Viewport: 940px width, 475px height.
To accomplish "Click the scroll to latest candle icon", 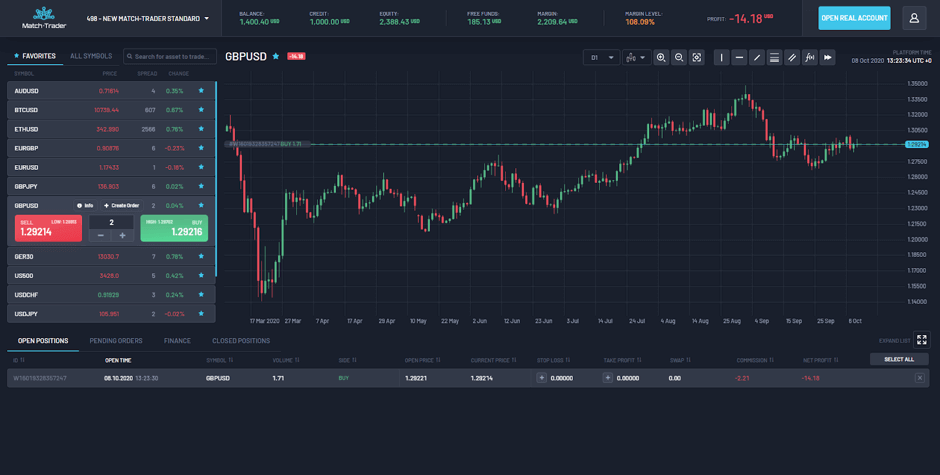I will pos(828,58).
